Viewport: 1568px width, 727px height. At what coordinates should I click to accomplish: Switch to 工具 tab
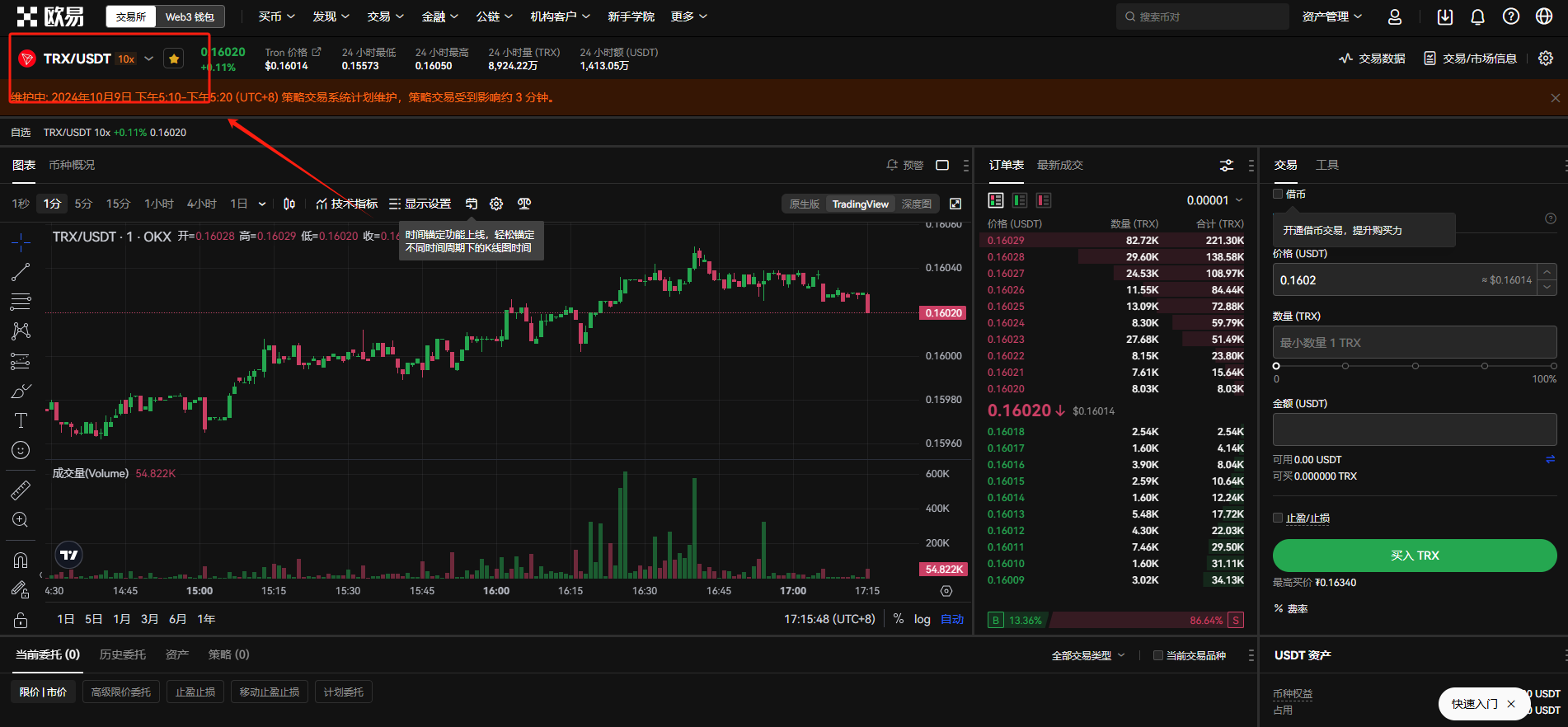click(1327, 165)
